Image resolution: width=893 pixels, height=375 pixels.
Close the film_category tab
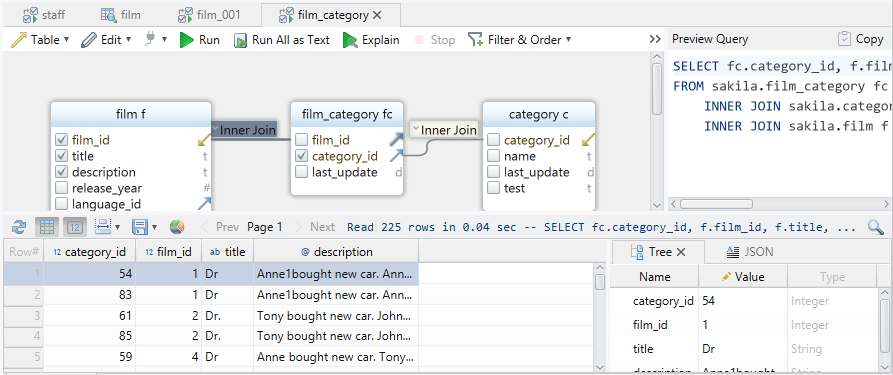tap(376, 15)
